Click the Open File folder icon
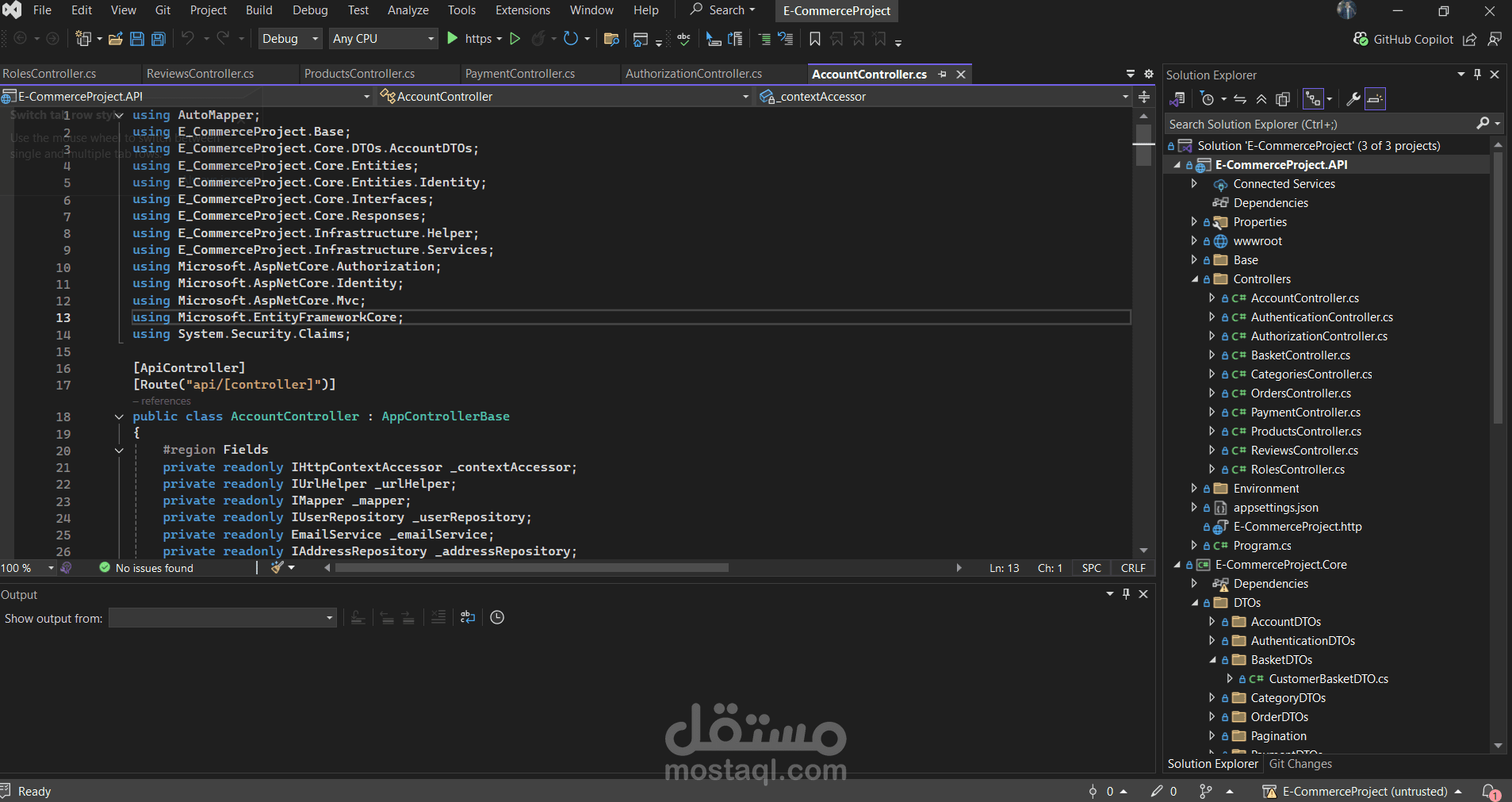 coord(116,39)
